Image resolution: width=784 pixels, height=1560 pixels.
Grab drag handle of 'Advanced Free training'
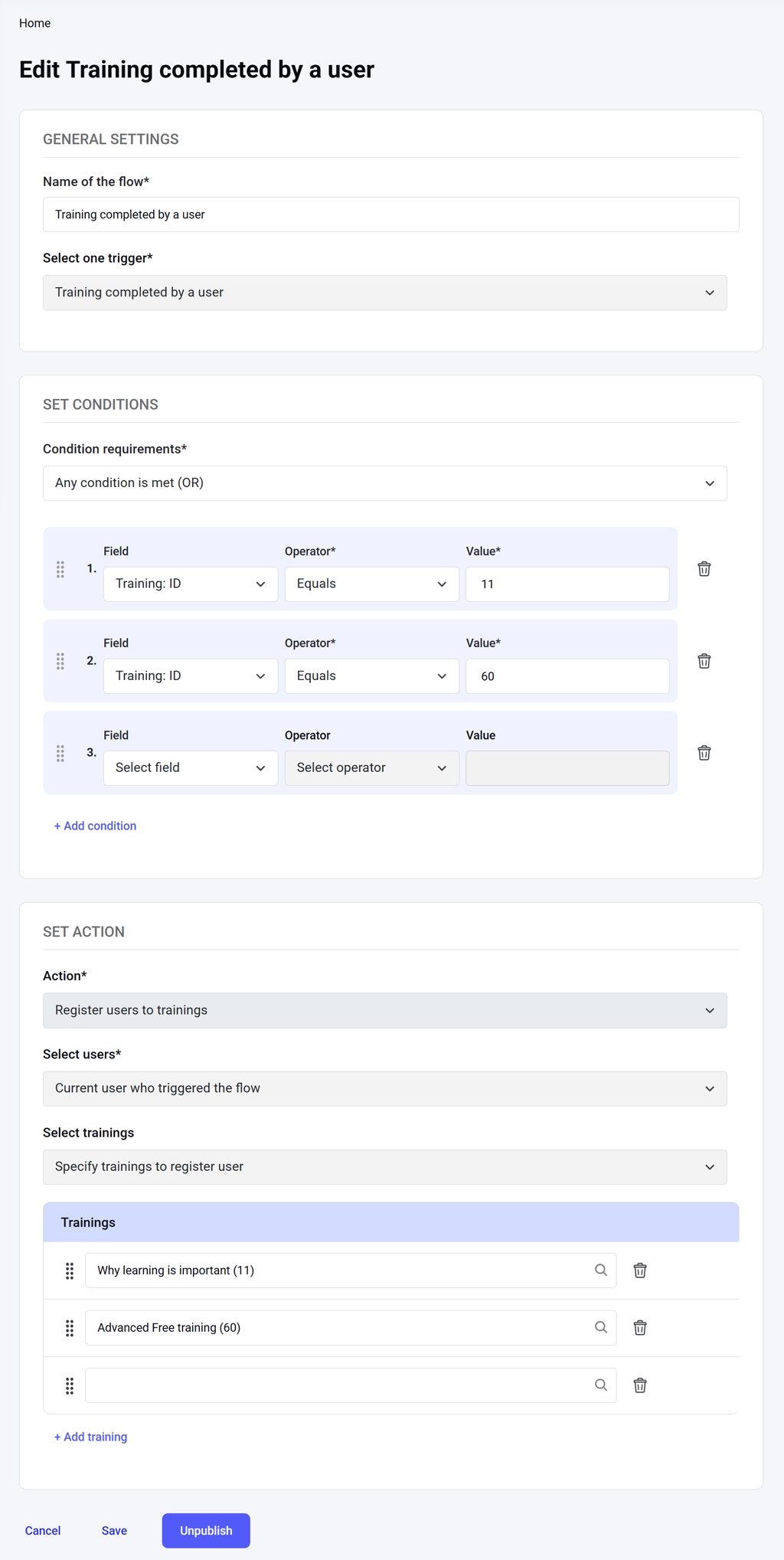point(70,1328)
